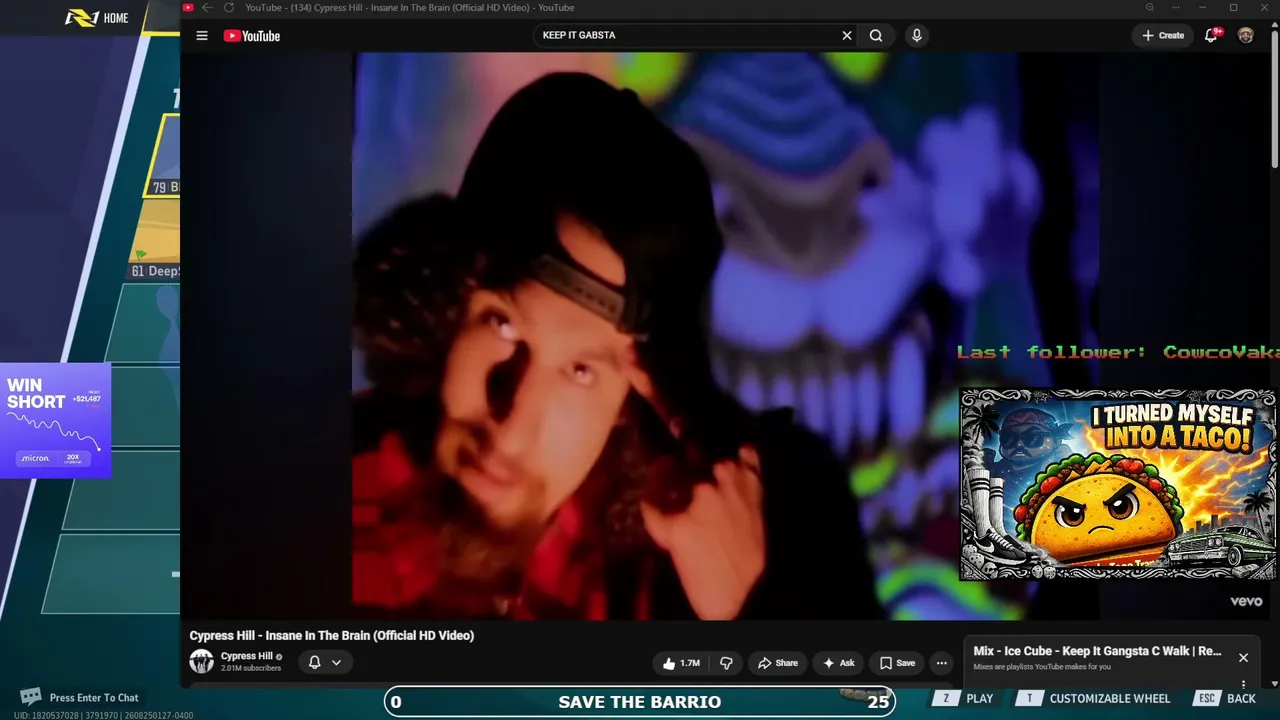The width and height of the screenshot is (1280, 720).
Task: Click the 2.01M subscribers text
Action: coord(251,668)
